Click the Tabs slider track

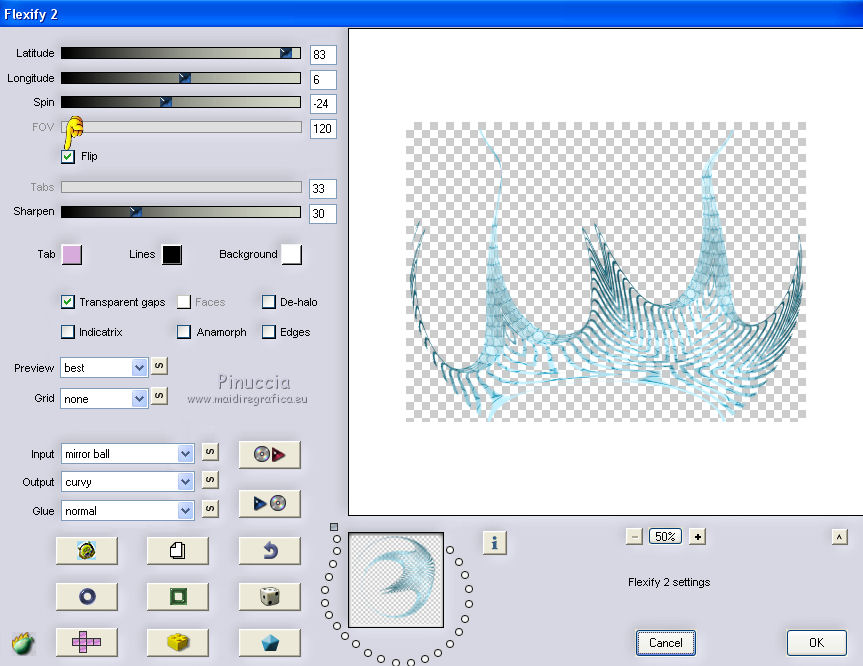tap(181, 187)
